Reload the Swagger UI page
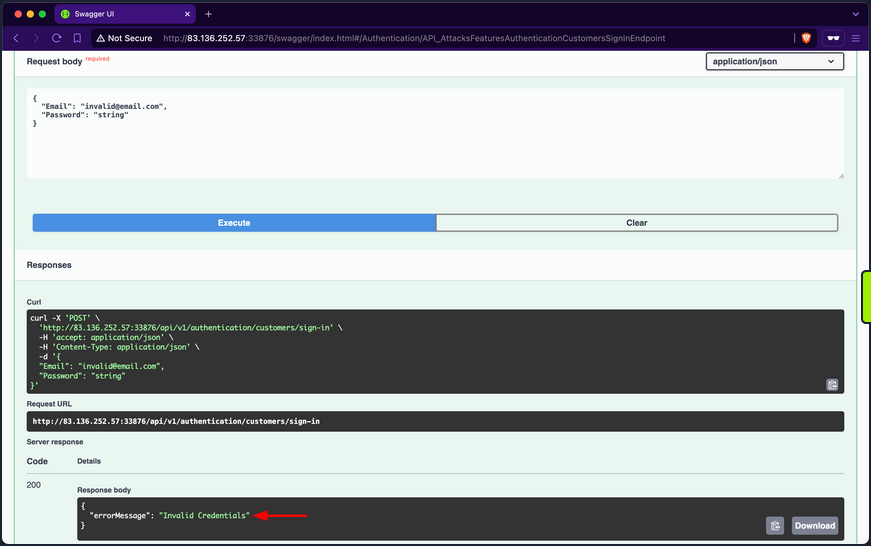This screenshot has height=546, width=871. (57, 38)
